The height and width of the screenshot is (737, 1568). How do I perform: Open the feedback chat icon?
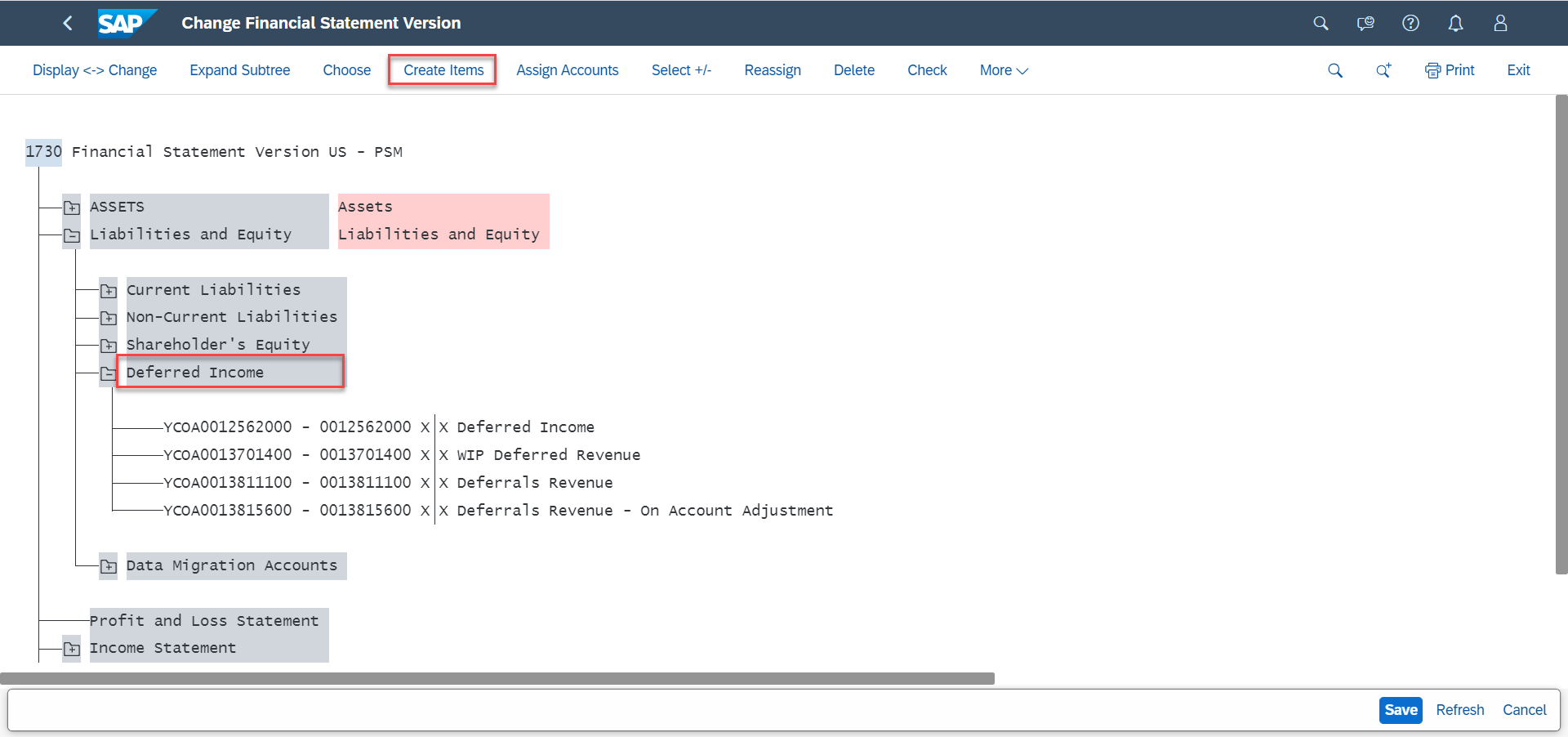point(1365,23)
